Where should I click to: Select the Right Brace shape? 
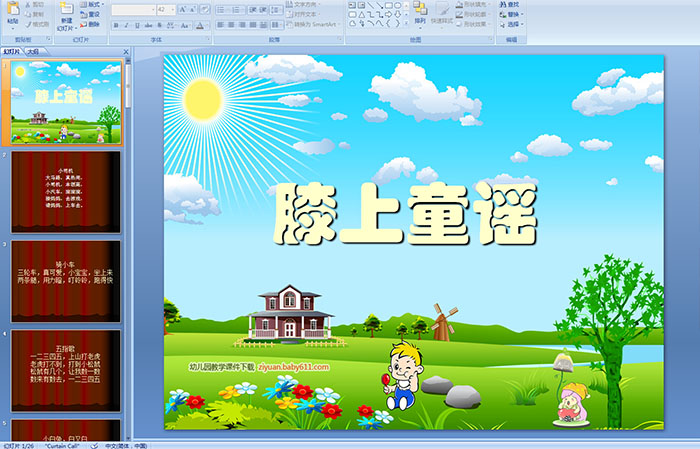(397, 23)
